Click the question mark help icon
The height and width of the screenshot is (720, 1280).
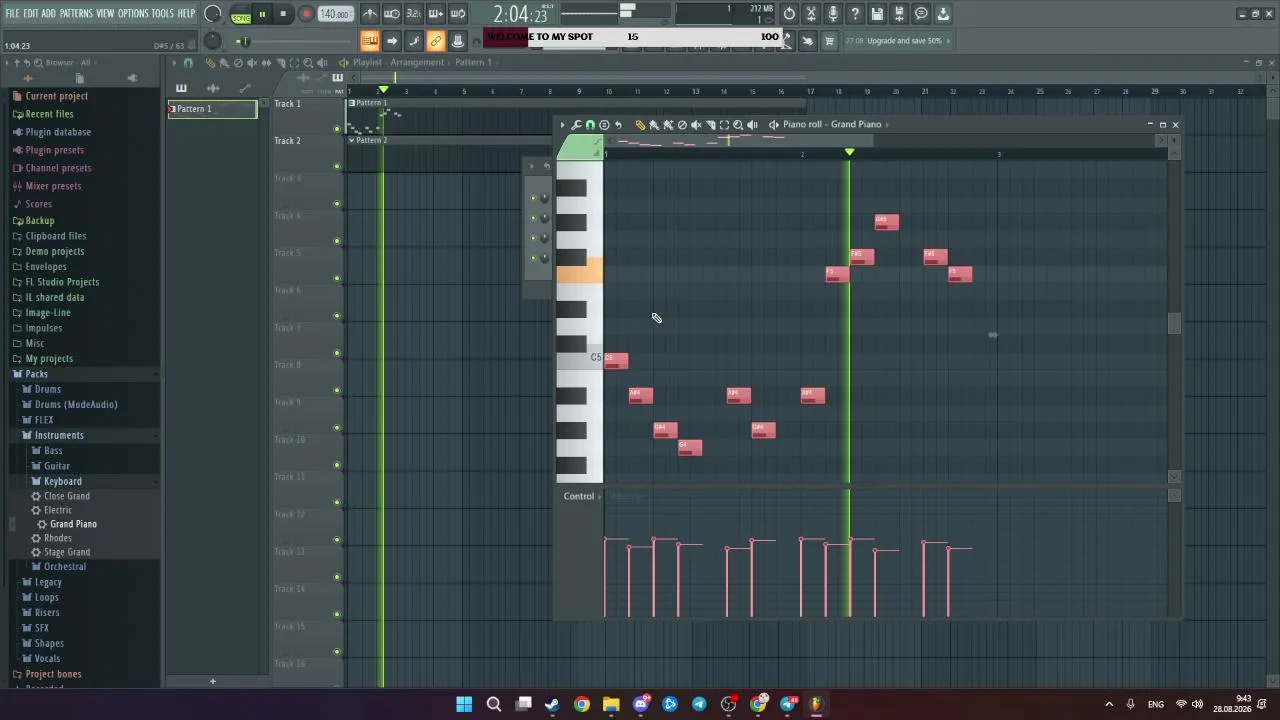(855, 14)
